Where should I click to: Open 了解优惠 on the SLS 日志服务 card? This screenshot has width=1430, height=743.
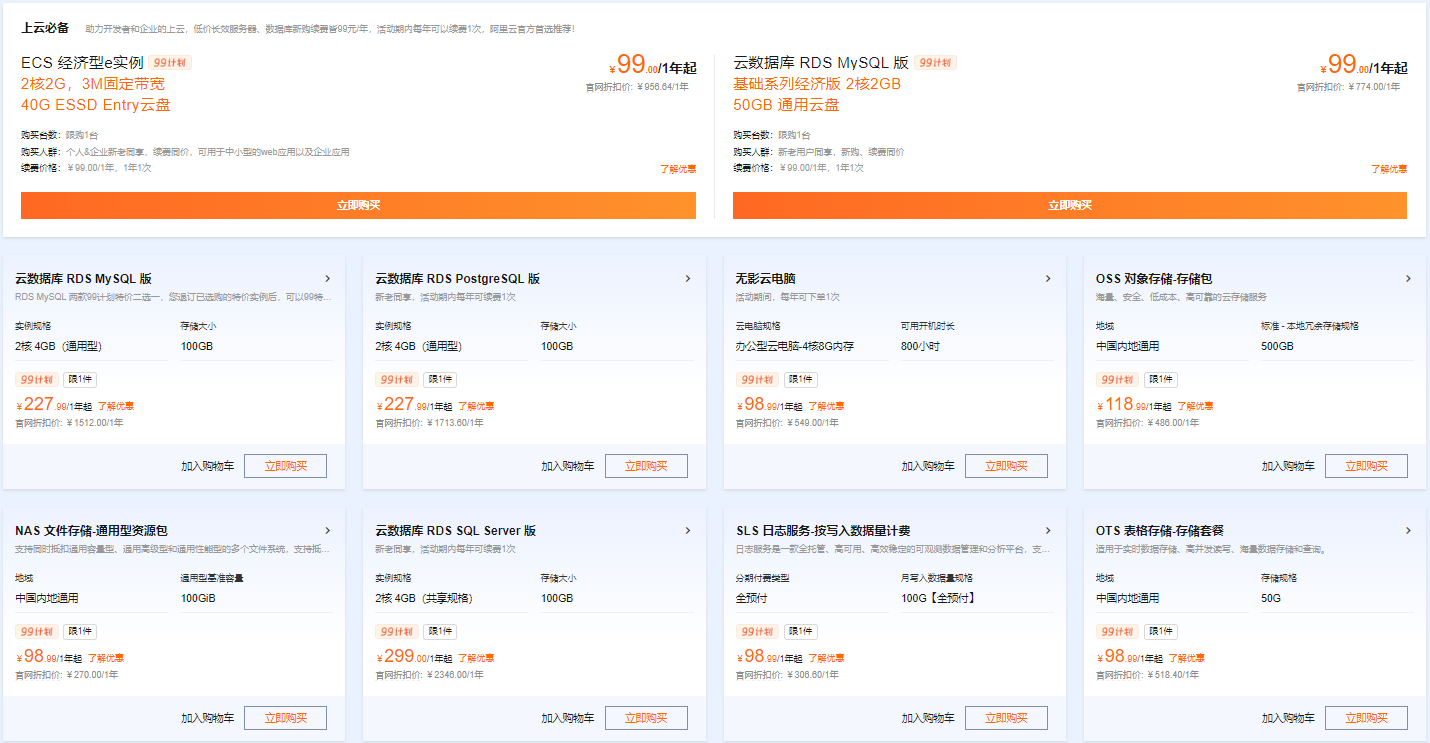click(x=826, y=658)
